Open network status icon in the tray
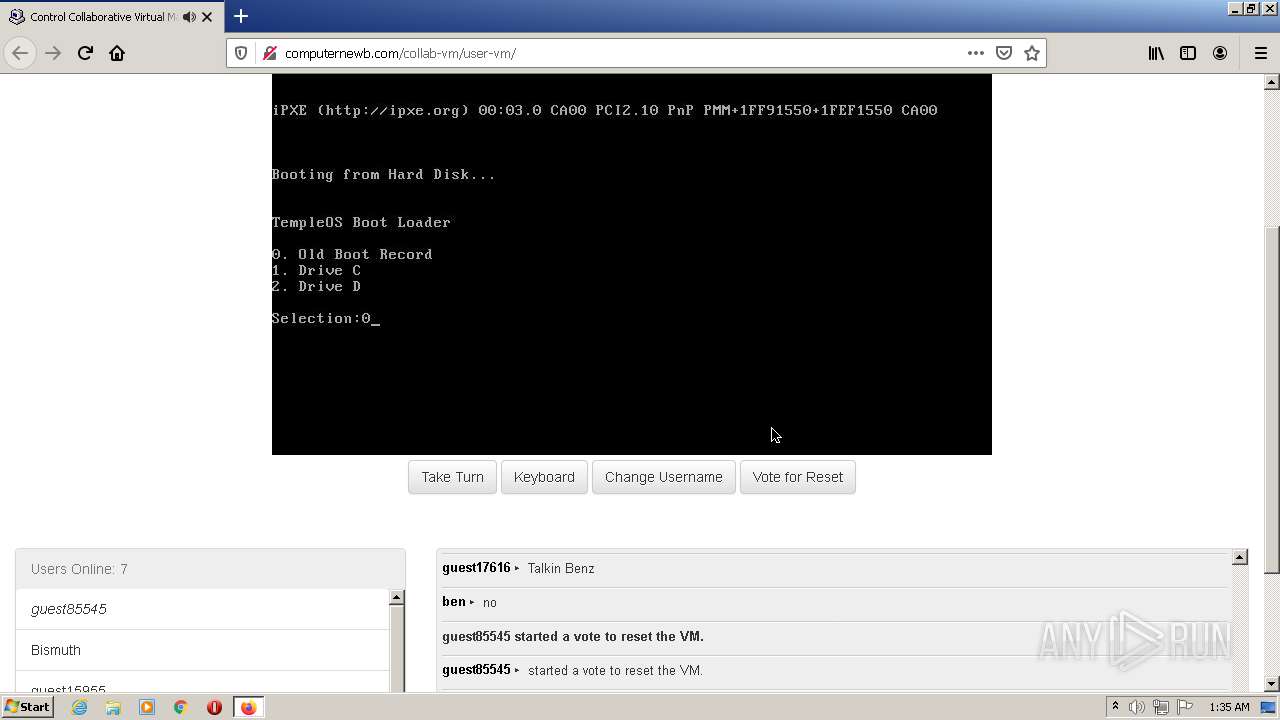This screenshot has width=1280, height=720. [x=1161, y=707]
